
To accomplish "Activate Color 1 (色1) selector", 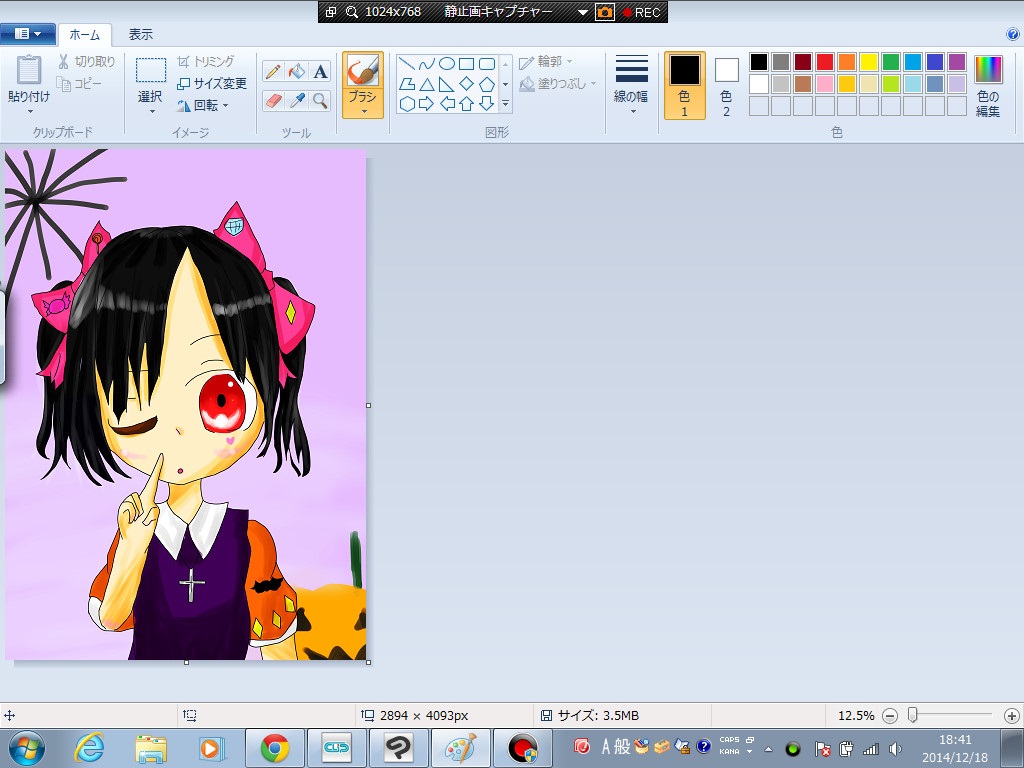I will tap(685, 85).
